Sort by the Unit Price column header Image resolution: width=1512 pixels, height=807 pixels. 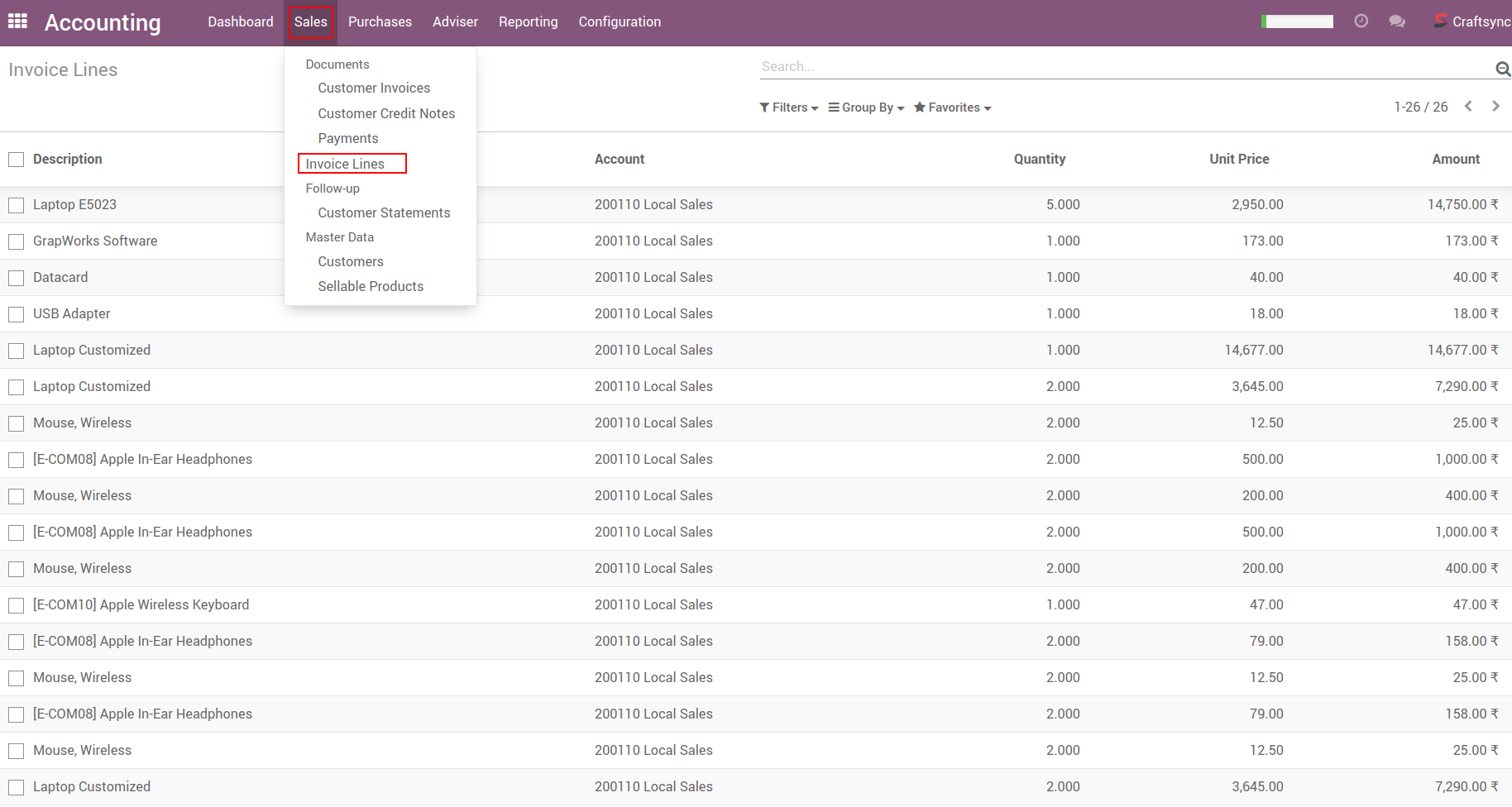[1238, 159]
